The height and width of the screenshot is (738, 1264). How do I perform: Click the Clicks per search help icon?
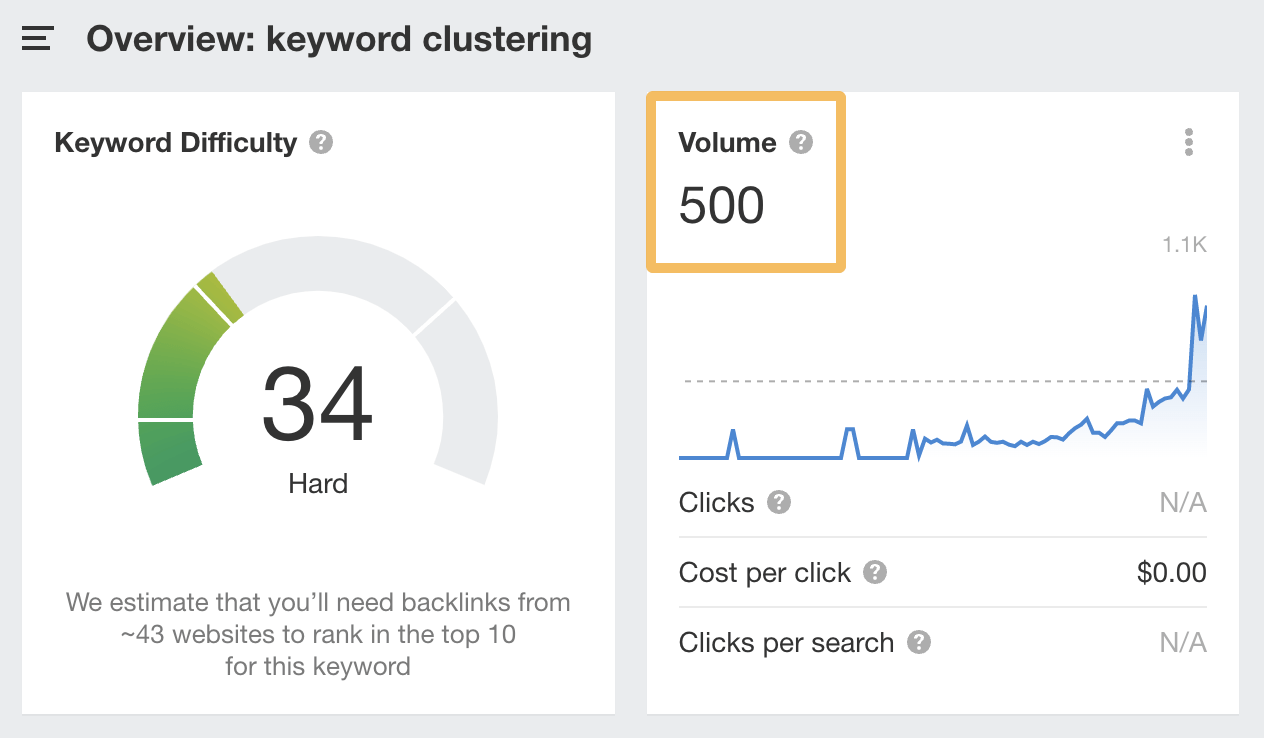(x=920, y=643)
